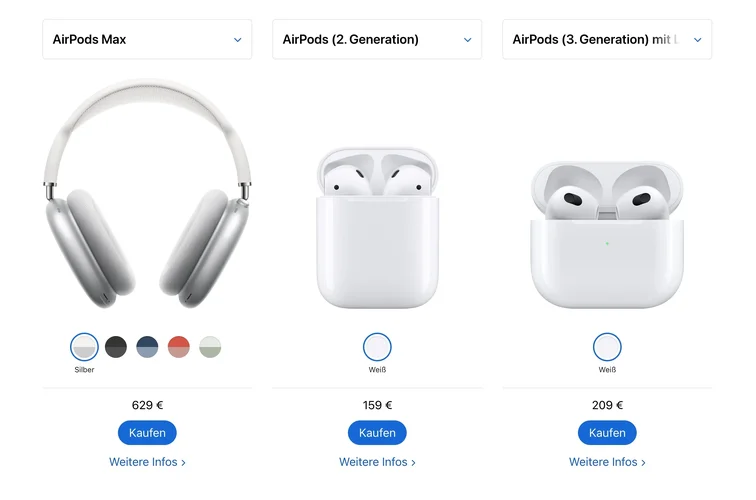Click the AirPods Max headphones image

coord(147,195)
